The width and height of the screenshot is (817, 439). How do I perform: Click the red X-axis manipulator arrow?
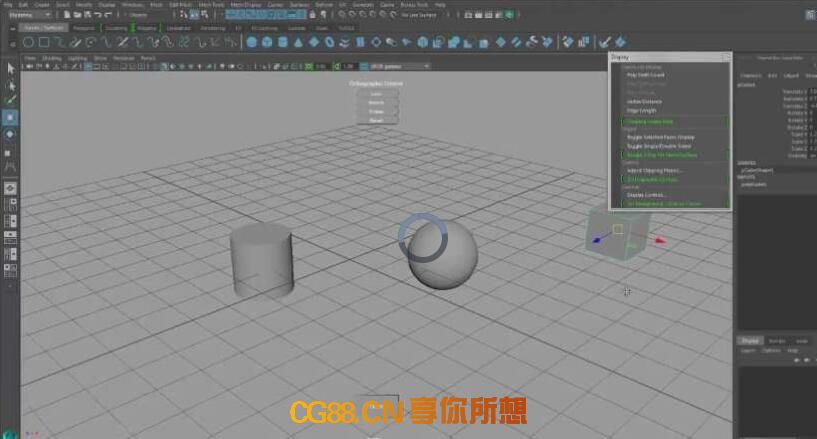click(x=660, y=240)
